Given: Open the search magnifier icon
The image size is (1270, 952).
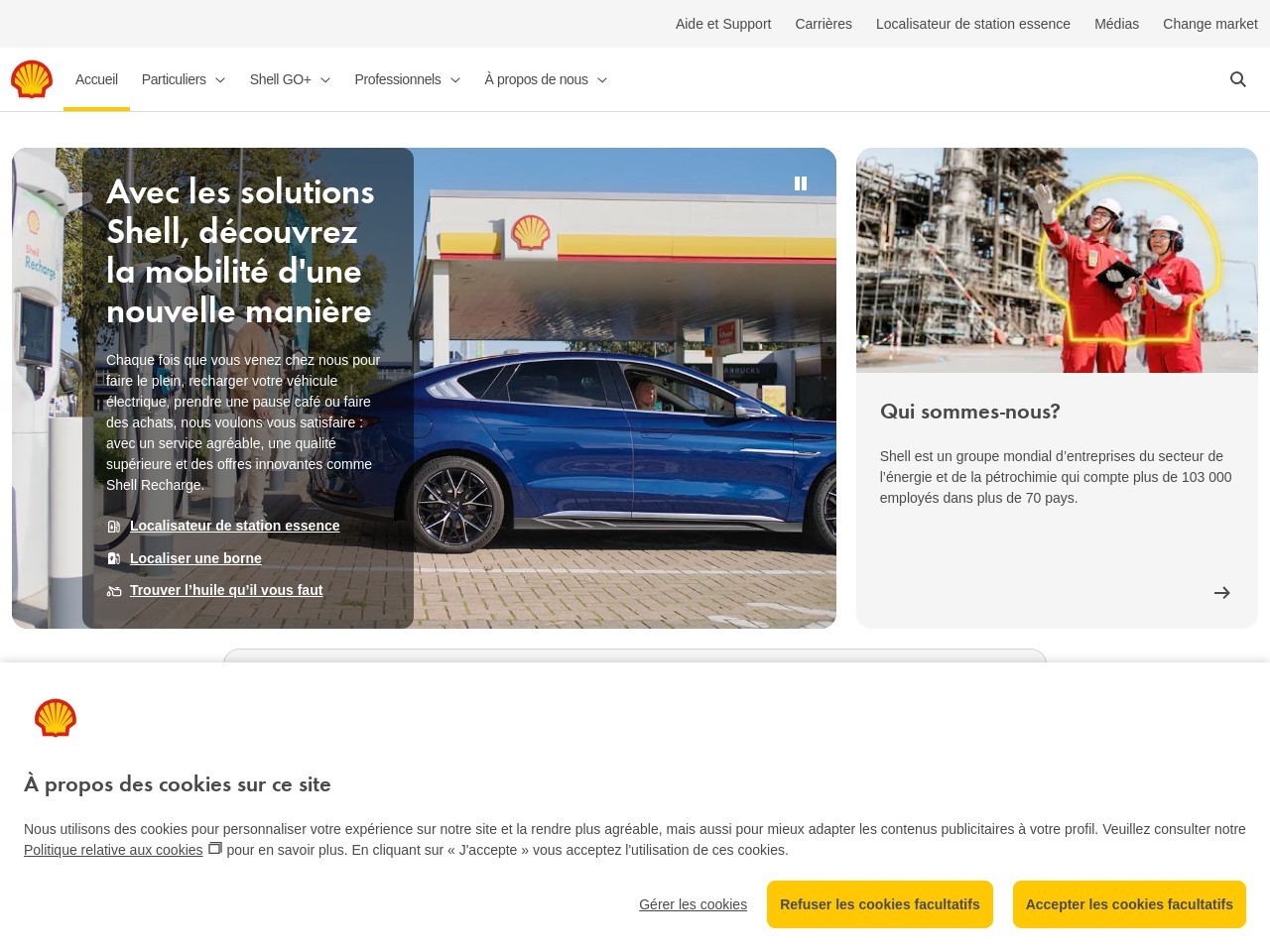Looking at the screenshot, I should 1237,79.
